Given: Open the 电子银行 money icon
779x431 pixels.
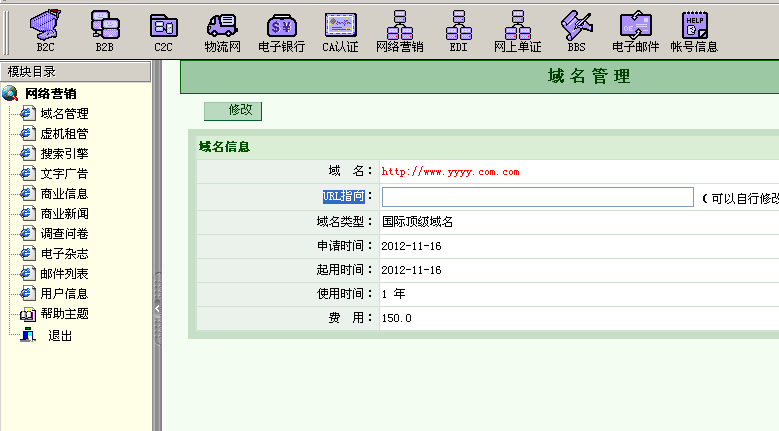Looking at the screenshot, I should tap(281, 26).
